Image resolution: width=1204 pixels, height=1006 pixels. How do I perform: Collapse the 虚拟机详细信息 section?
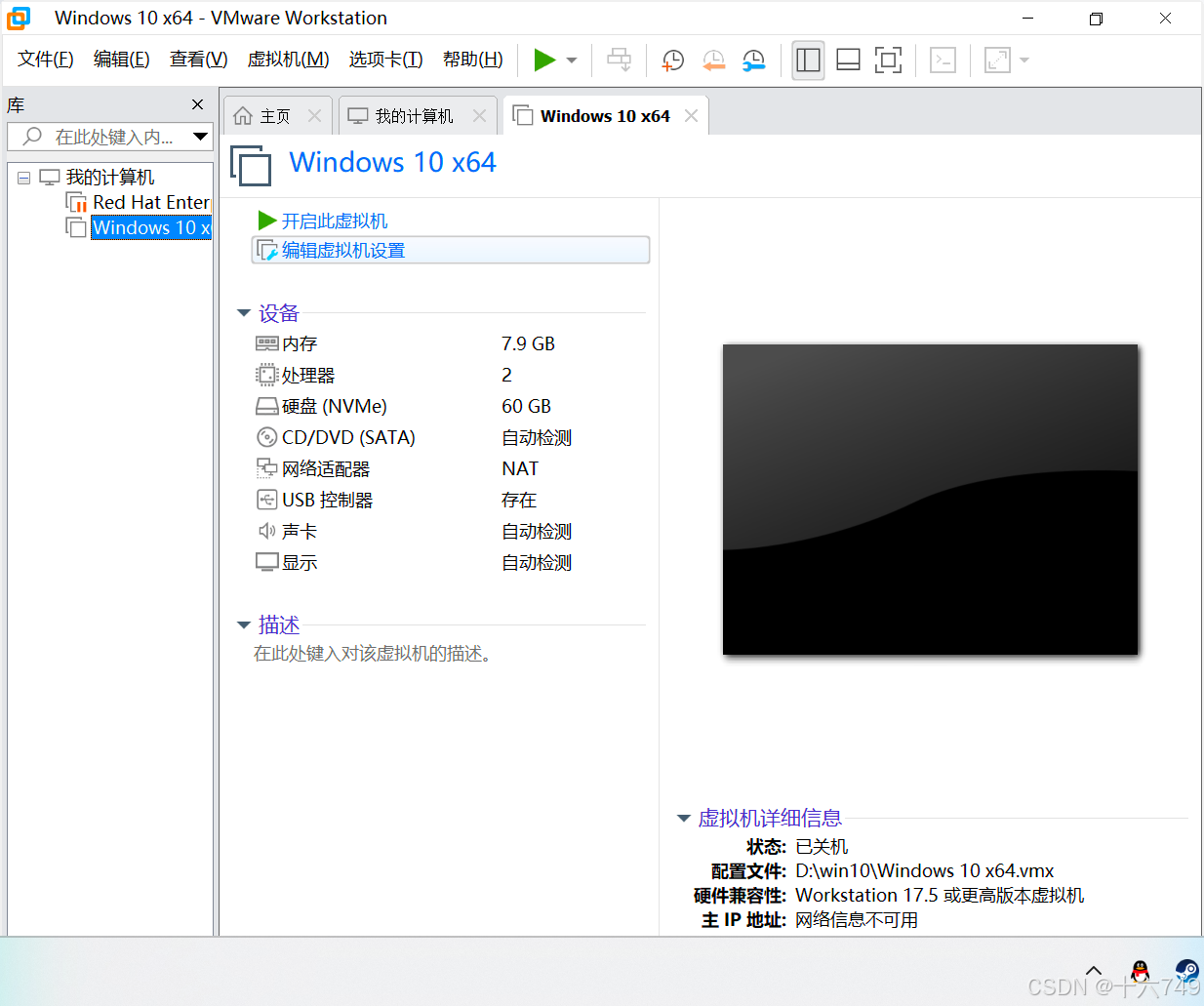tap(684, 819)
